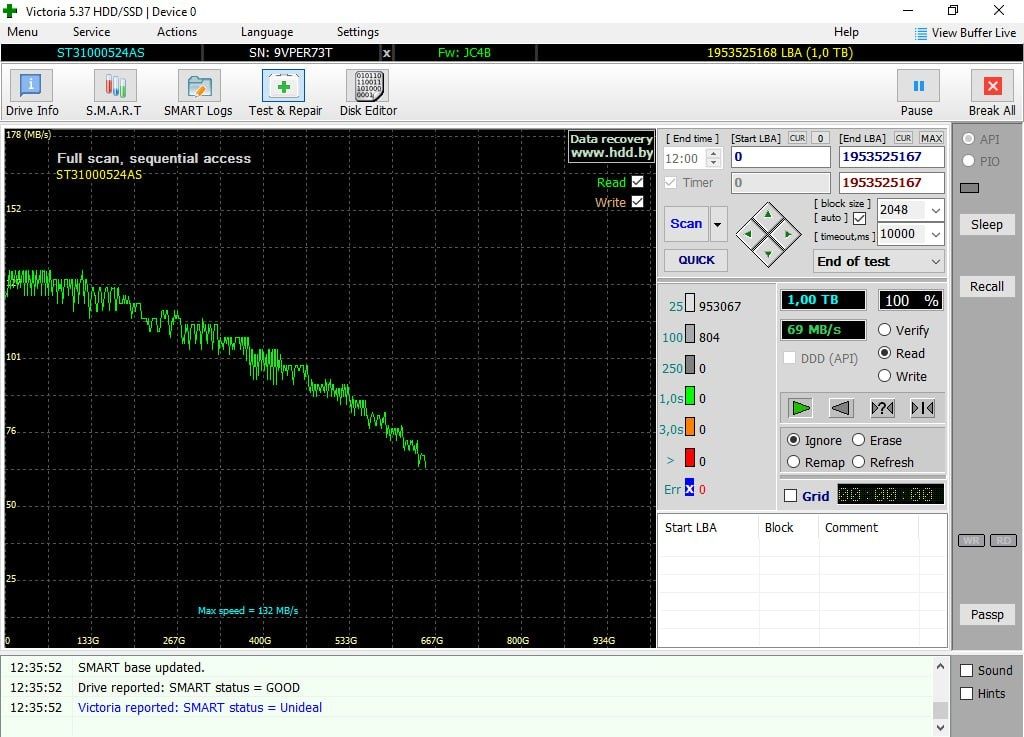Click the right arrow in navigation diamond

[x=788, y=234]
